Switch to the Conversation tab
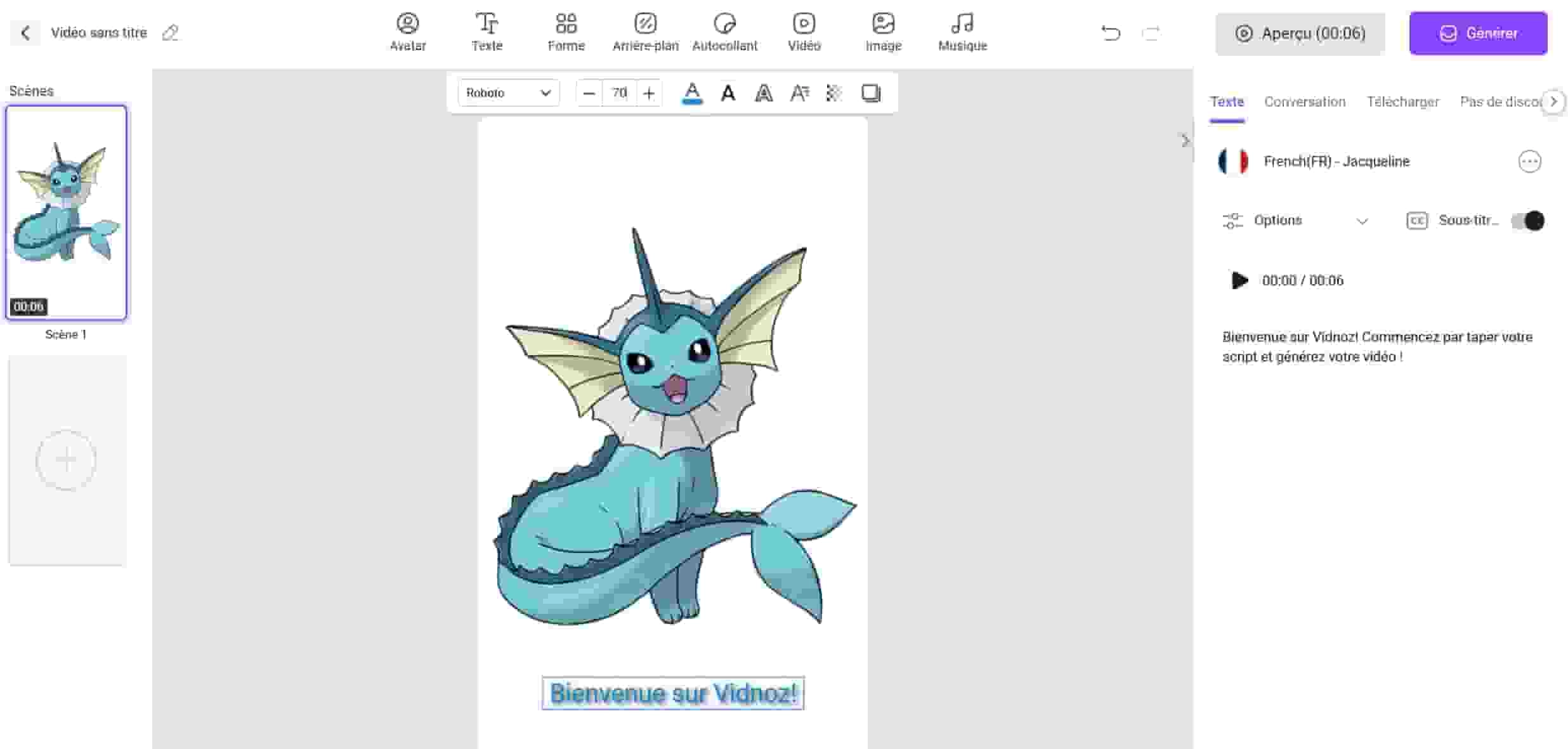This screenshot has height=749, width=1568. click(x=1304, y=101)
